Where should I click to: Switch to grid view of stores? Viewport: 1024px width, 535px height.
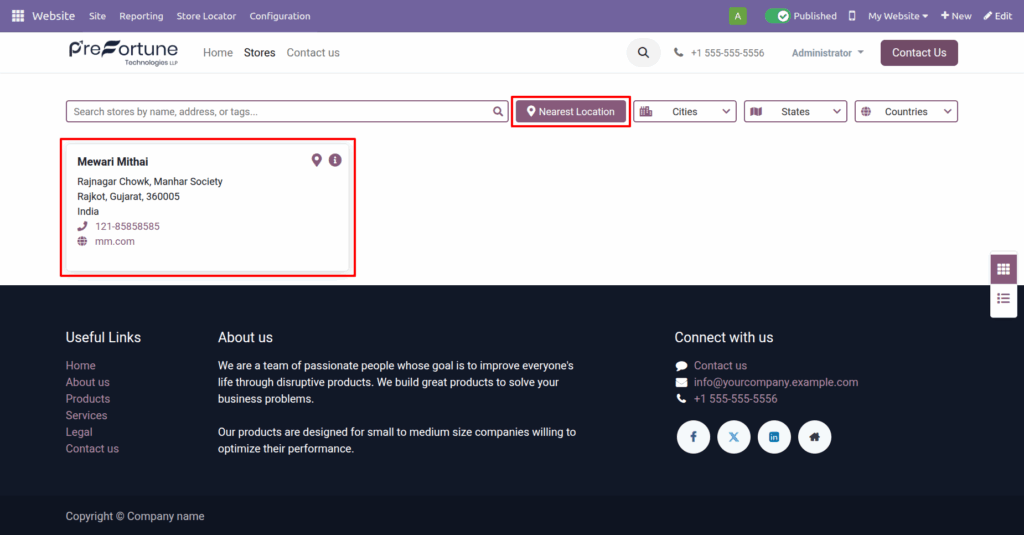[1004, 269]
